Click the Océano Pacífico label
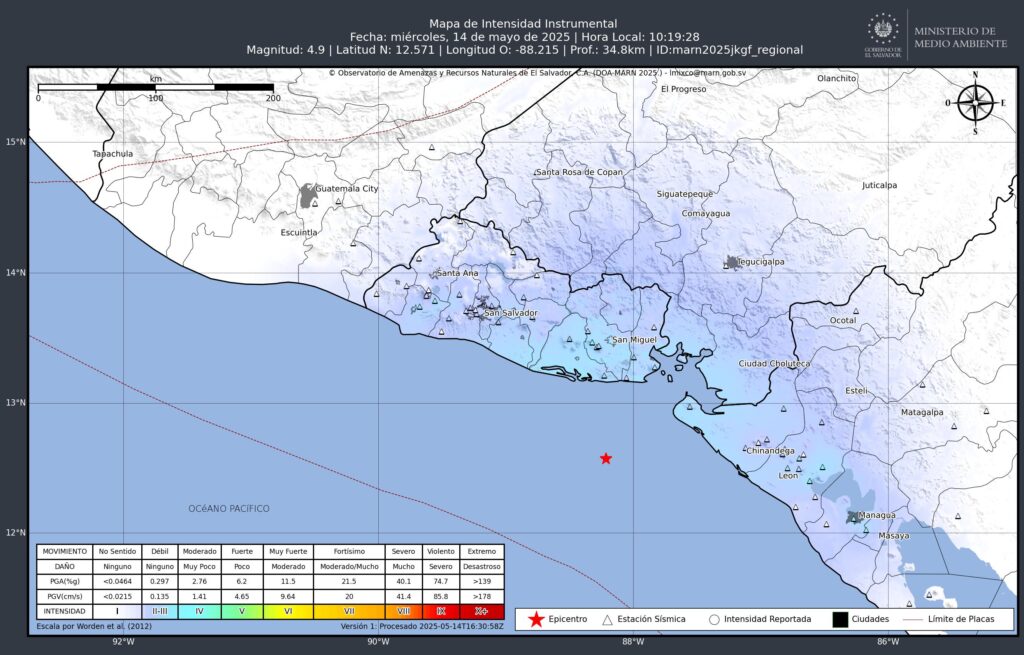 point(229,508)
